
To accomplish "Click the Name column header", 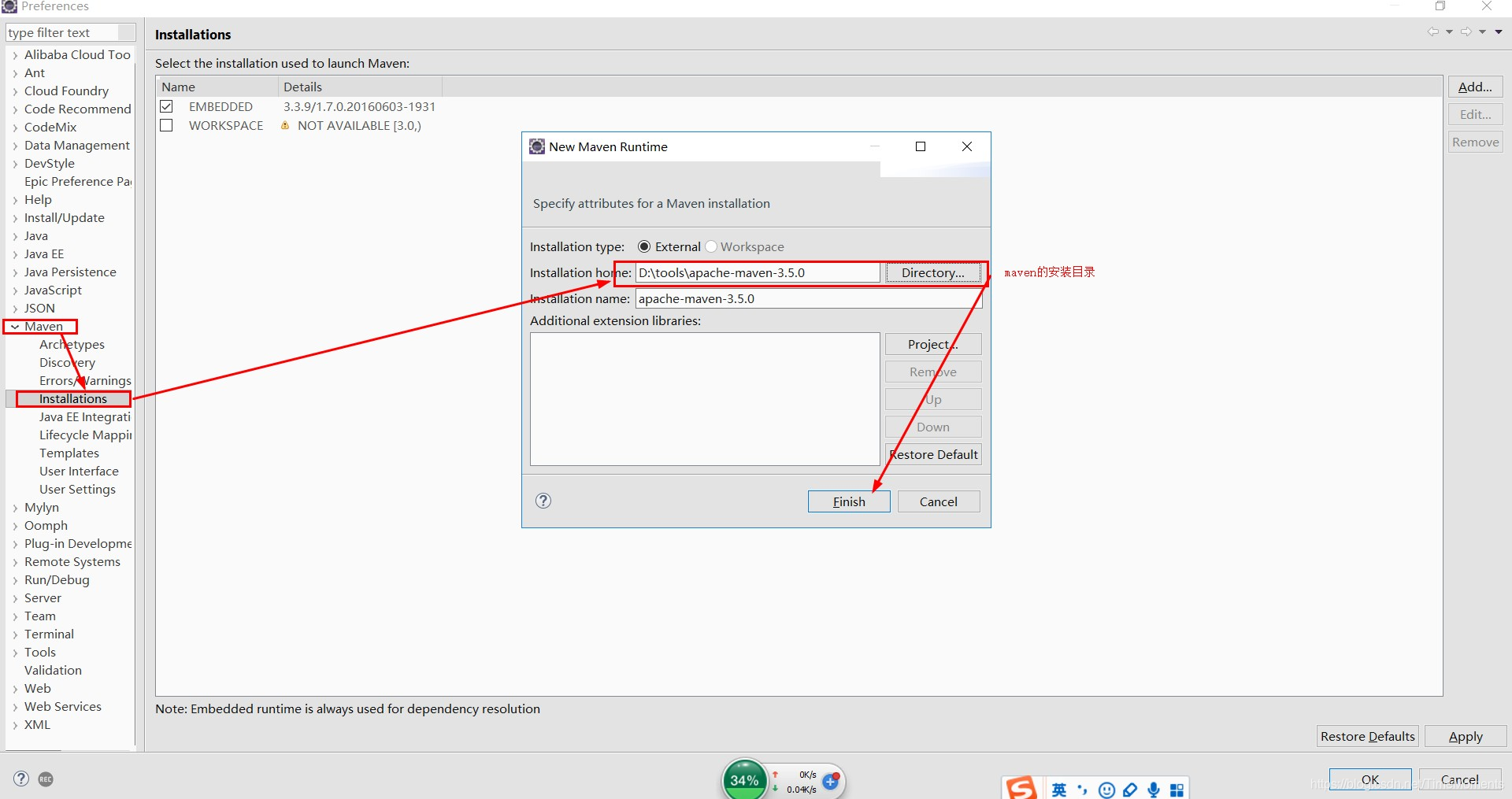I will tap(217, 87).
